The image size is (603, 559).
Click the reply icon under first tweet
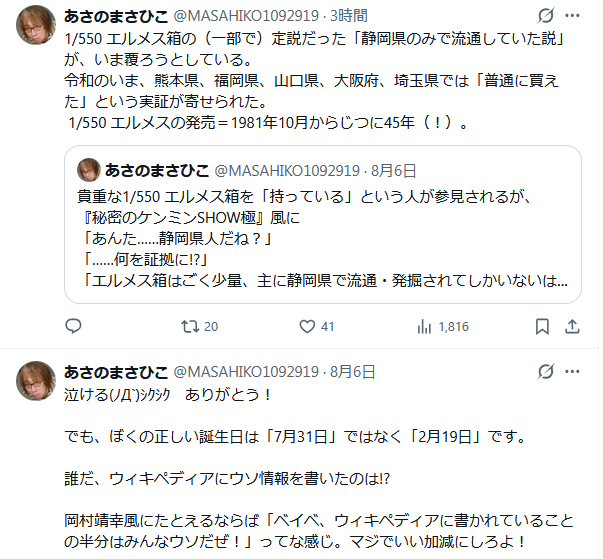coord(73,326)
